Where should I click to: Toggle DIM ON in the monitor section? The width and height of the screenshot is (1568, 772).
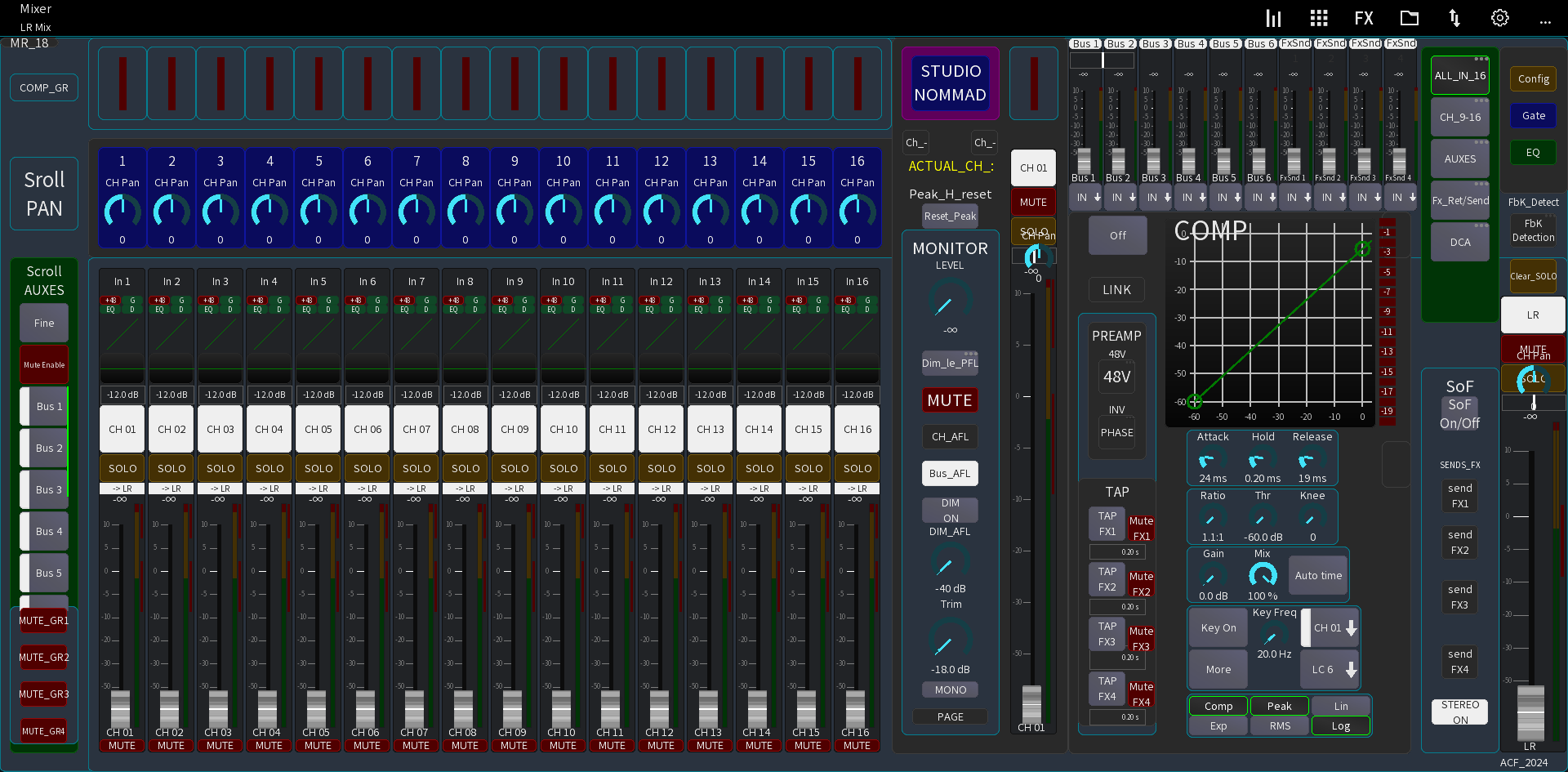949,511
